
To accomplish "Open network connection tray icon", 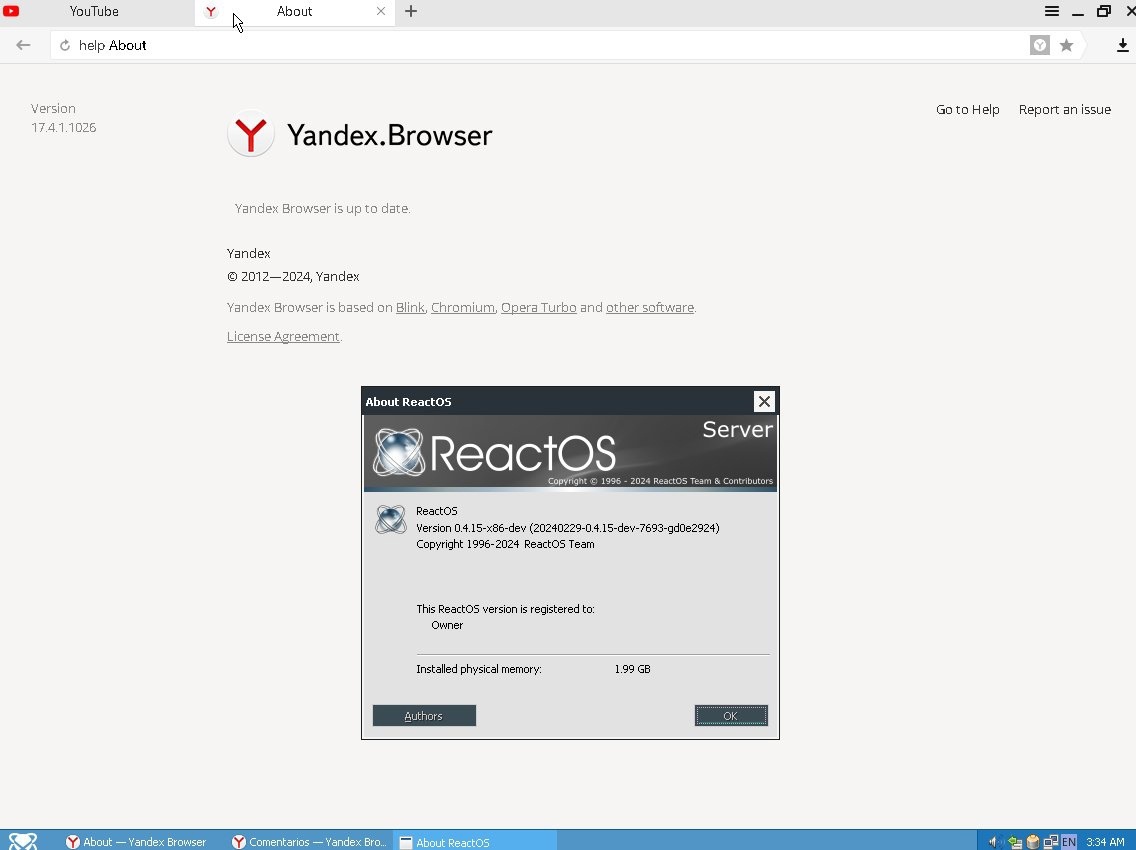I will coord(1051,842).
